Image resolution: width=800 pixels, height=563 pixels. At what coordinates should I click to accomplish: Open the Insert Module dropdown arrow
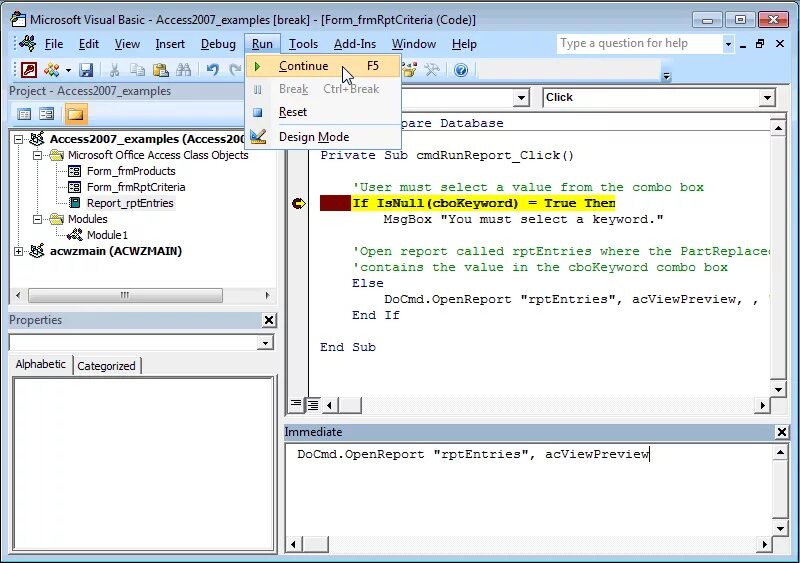tap(68, 70)
